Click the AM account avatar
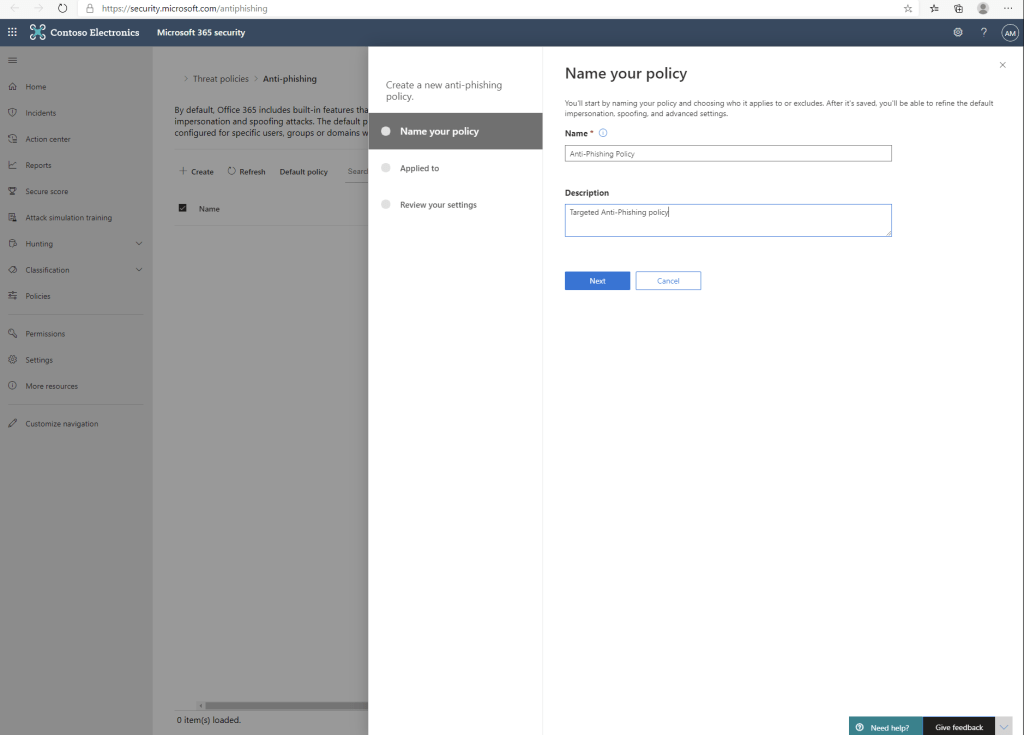The height and width of the screenshot is (735, 1024). click(1009, 32)
